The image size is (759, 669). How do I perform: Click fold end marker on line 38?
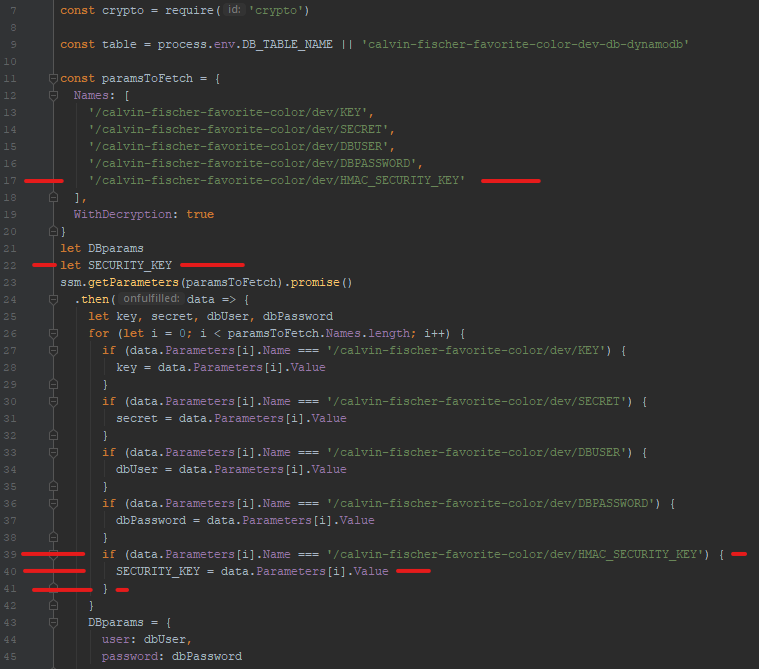(53, 537)
